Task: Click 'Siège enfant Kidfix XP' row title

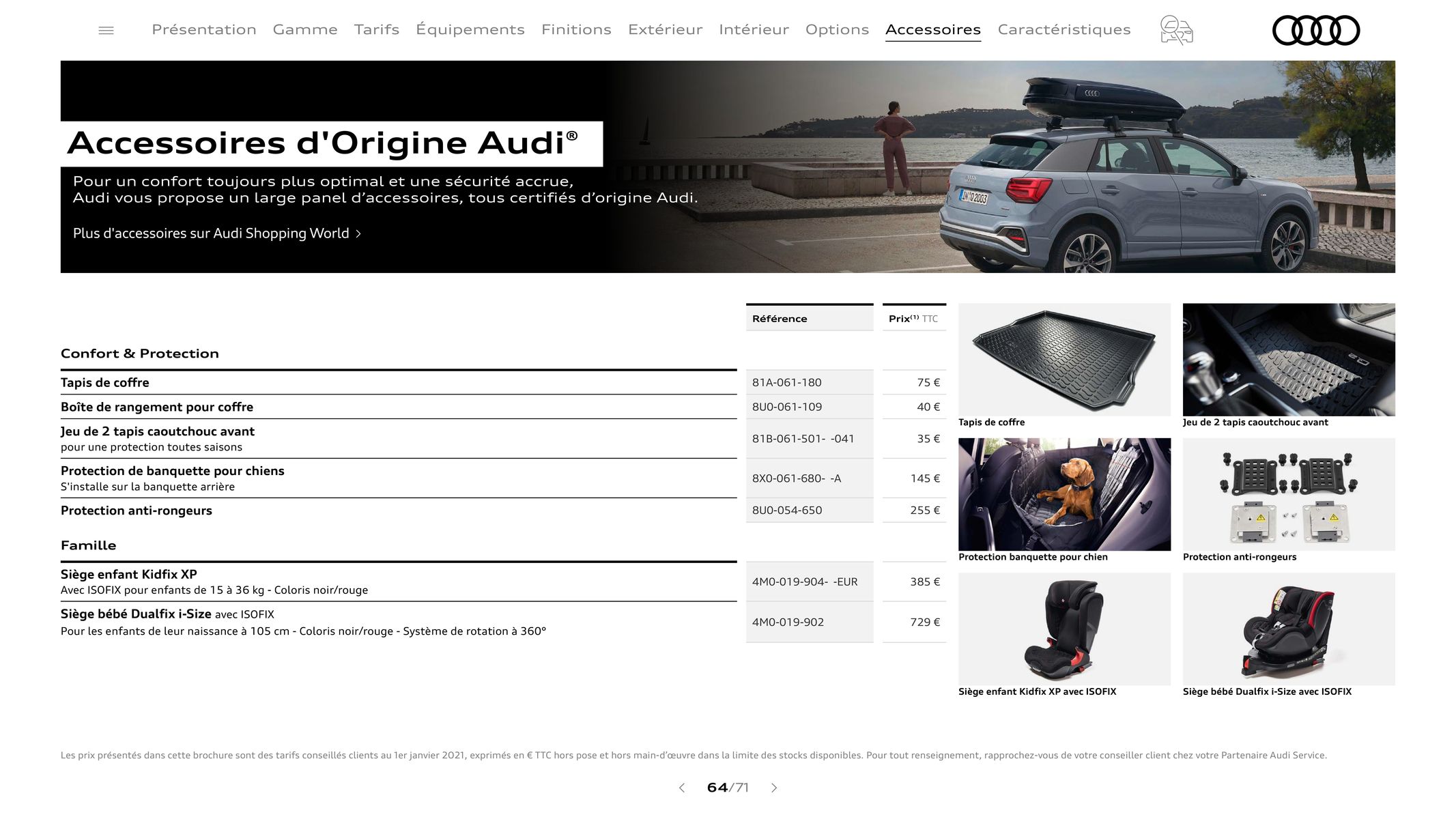Action: point(129,575)
